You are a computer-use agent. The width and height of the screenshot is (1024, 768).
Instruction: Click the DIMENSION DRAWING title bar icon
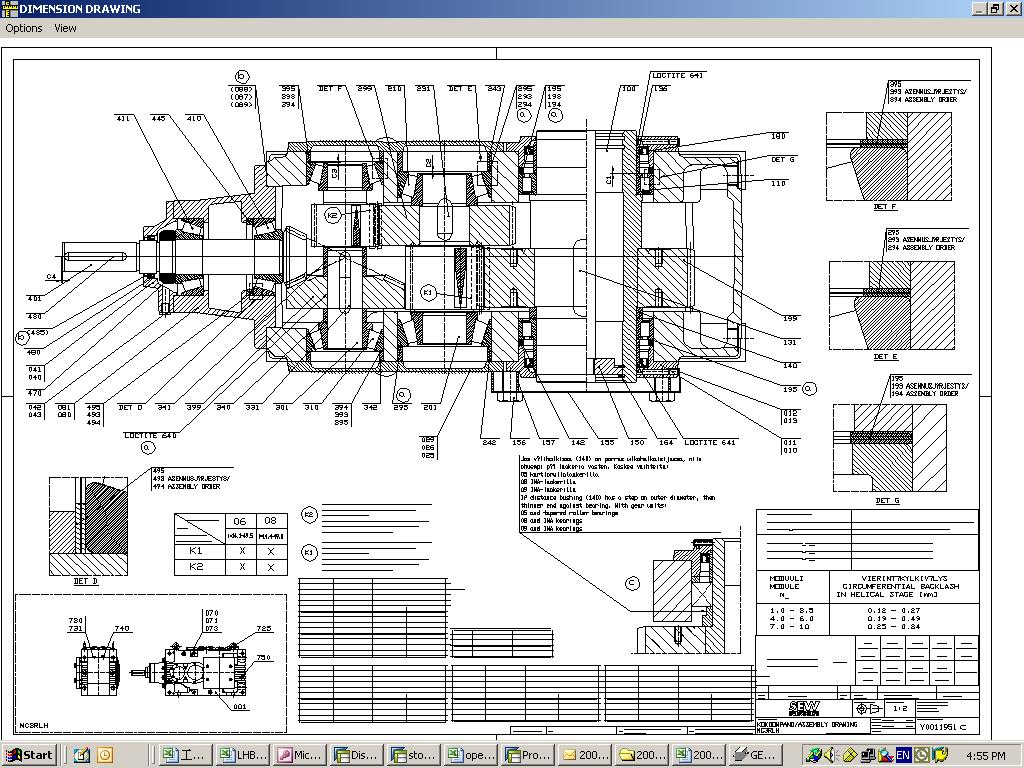click(9, 9)
